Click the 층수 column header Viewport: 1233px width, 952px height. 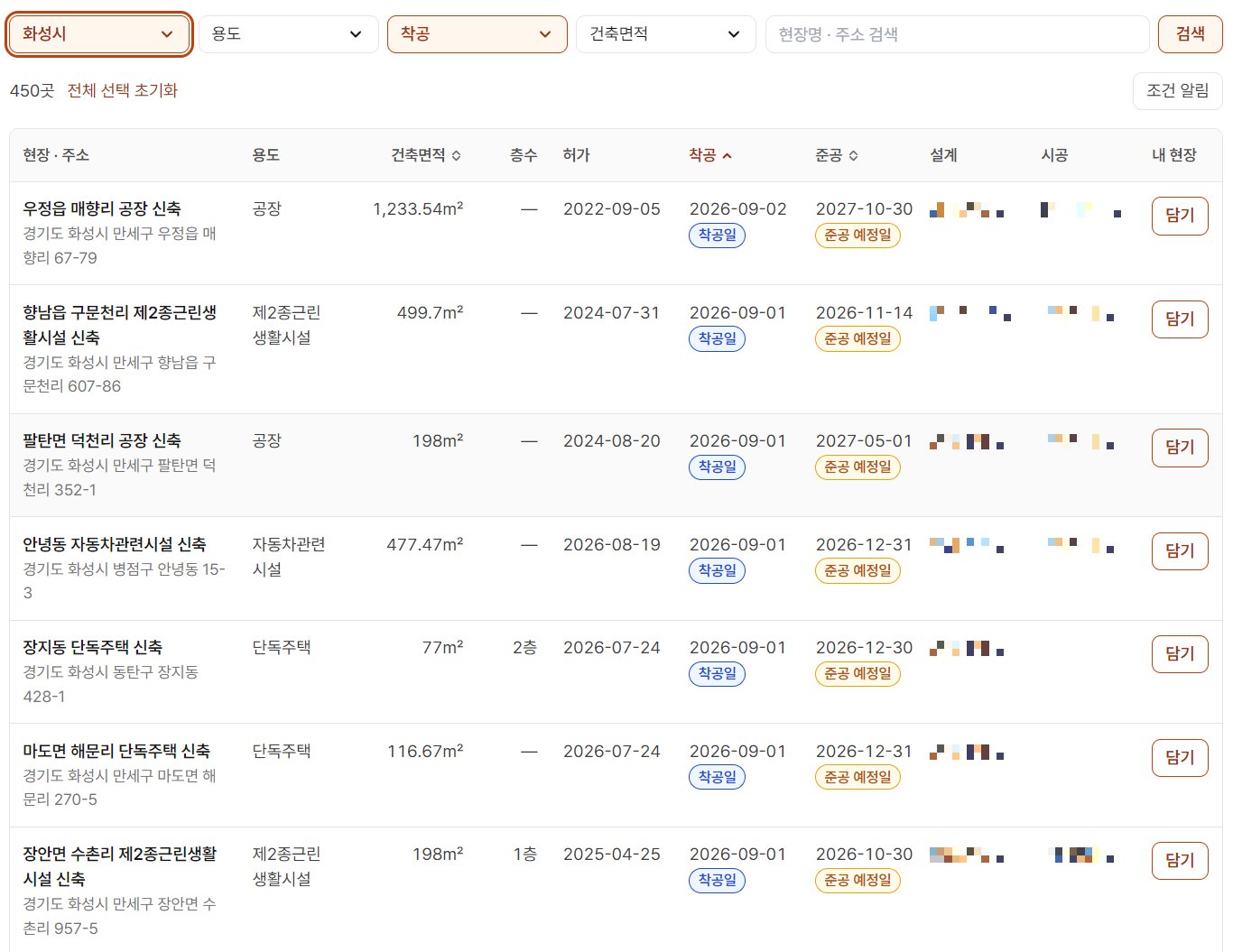coord(524,155)
